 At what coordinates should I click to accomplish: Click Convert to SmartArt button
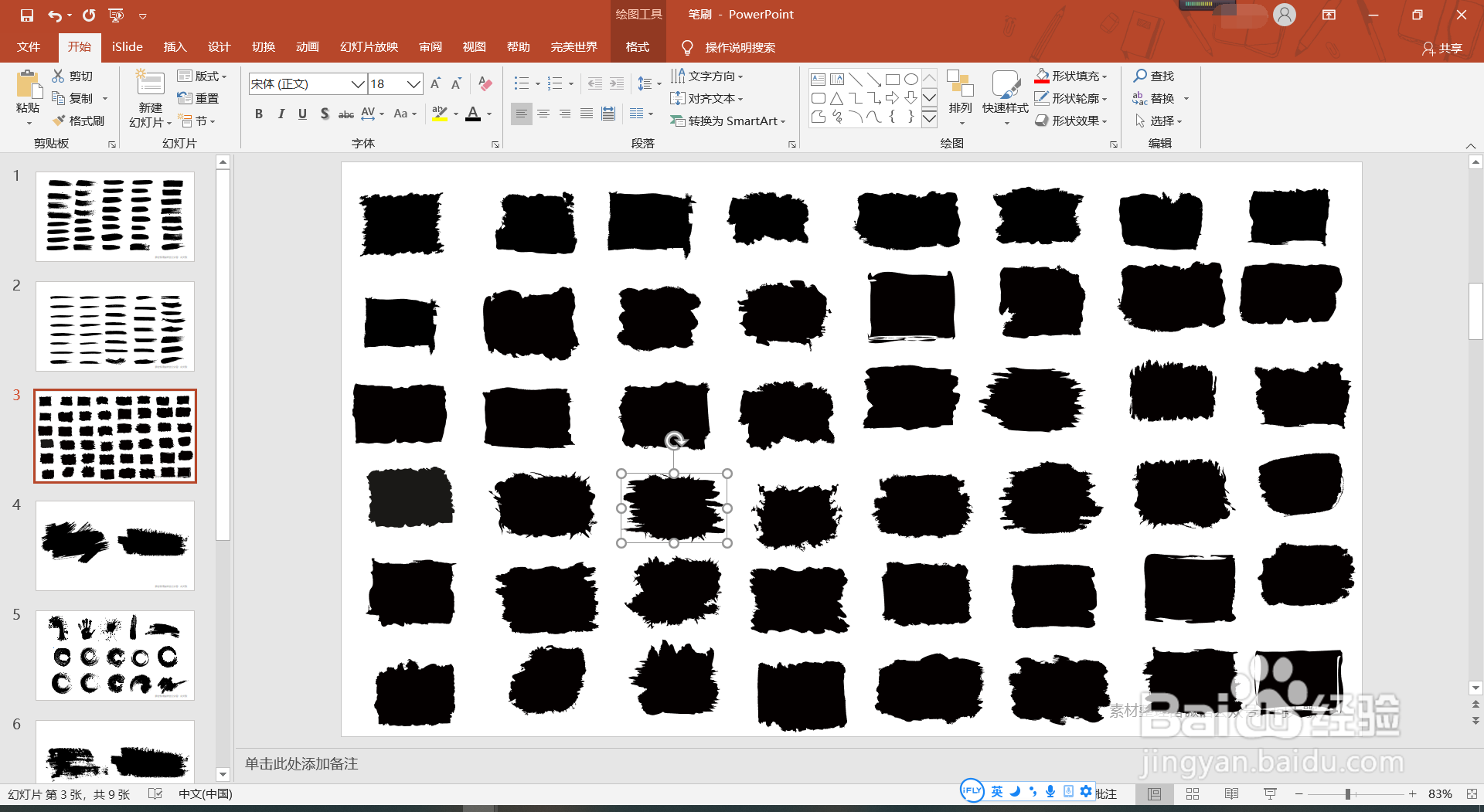[727, 121]
